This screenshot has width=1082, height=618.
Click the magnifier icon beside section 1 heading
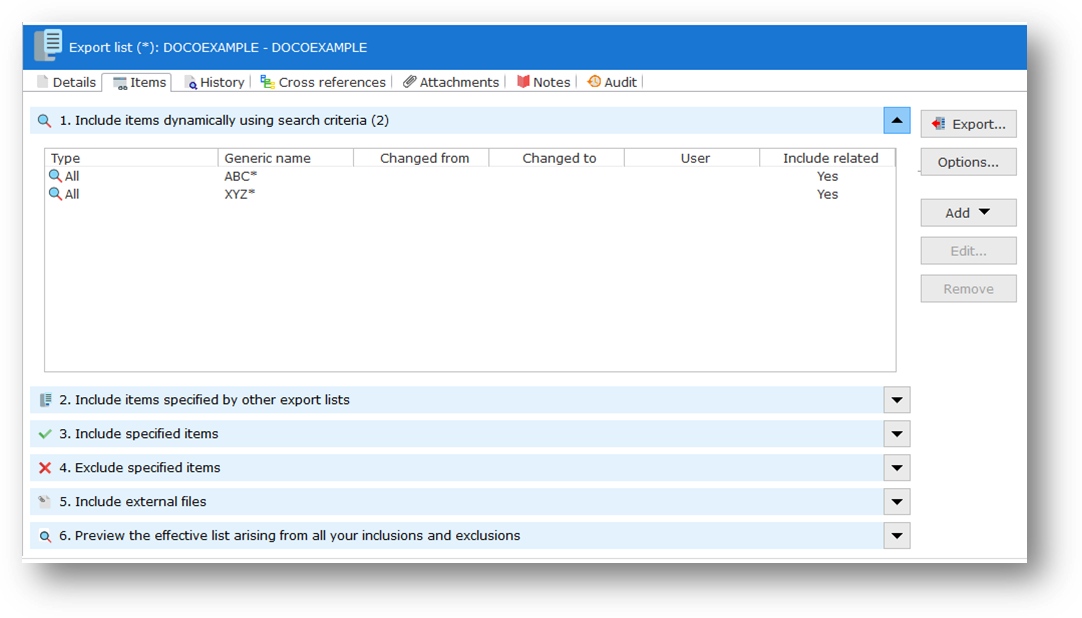click(x=44, y=121)
